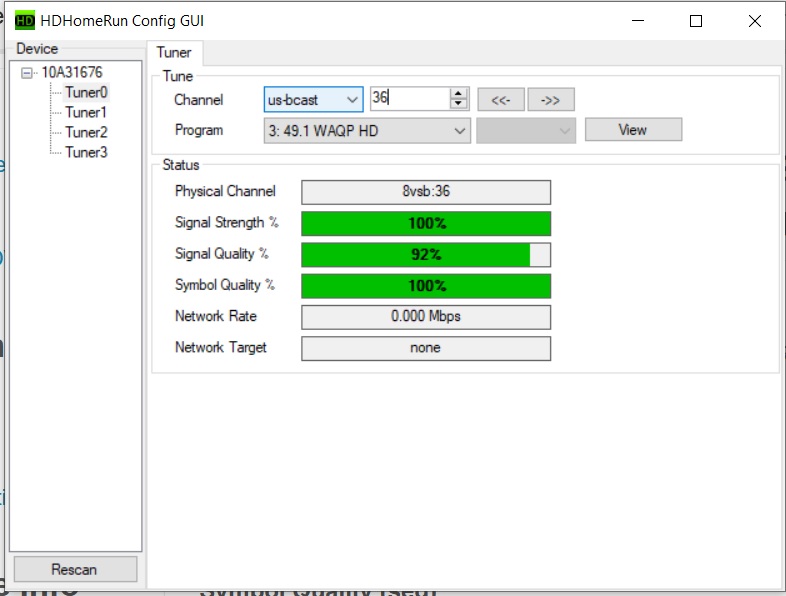This screenshot has height=596, width=786.
Task: Select Tuner1 in the device tree
Action: point(86,113)
